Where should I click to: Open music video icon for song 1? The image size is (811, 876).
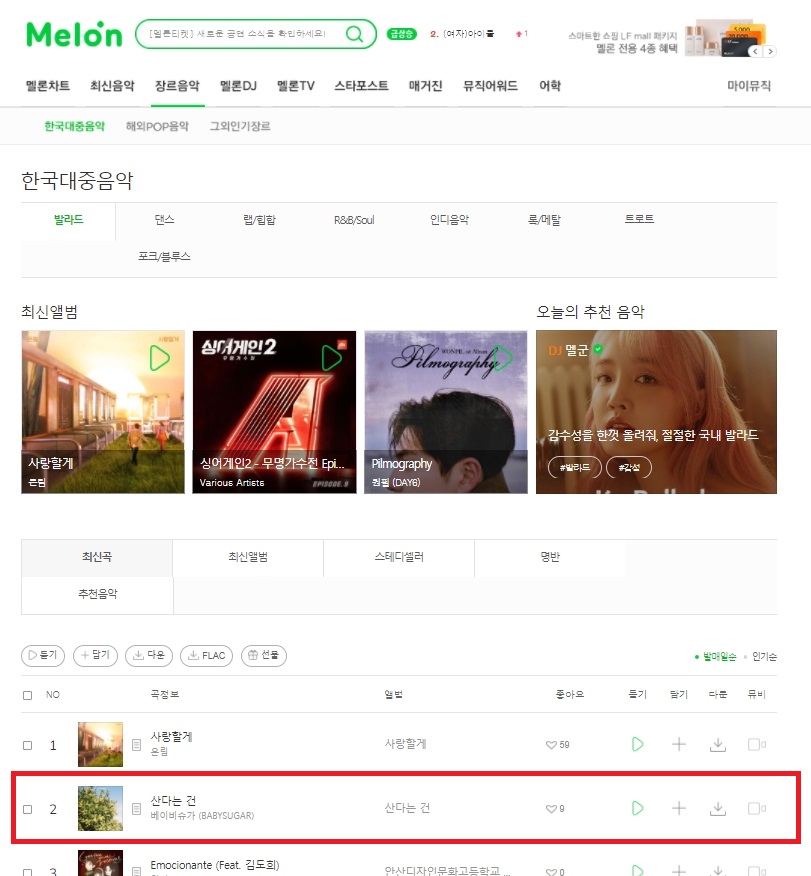[756, 744]
